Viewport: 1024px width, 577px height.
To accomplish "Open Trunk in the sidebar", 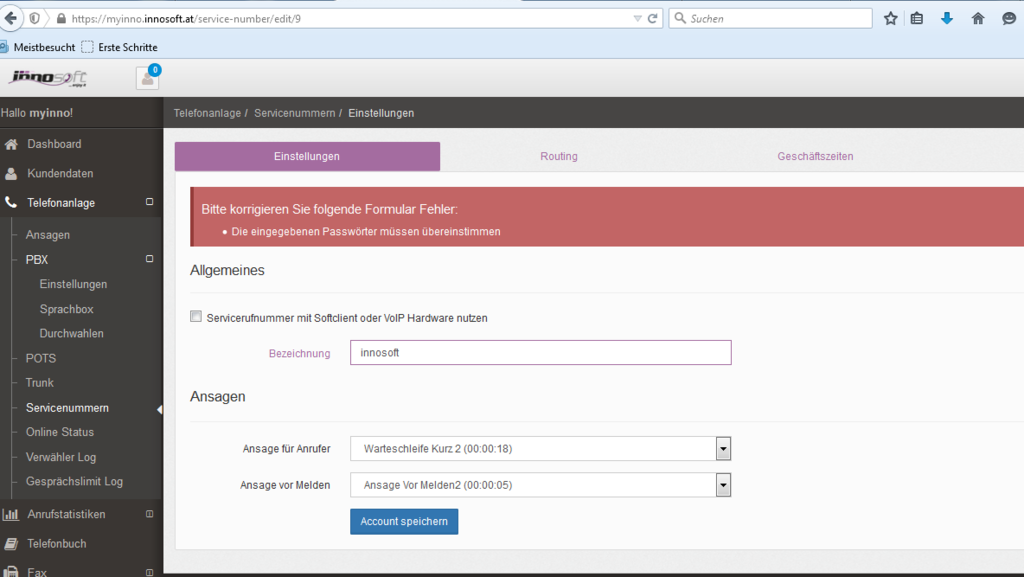I will point(39,382).
